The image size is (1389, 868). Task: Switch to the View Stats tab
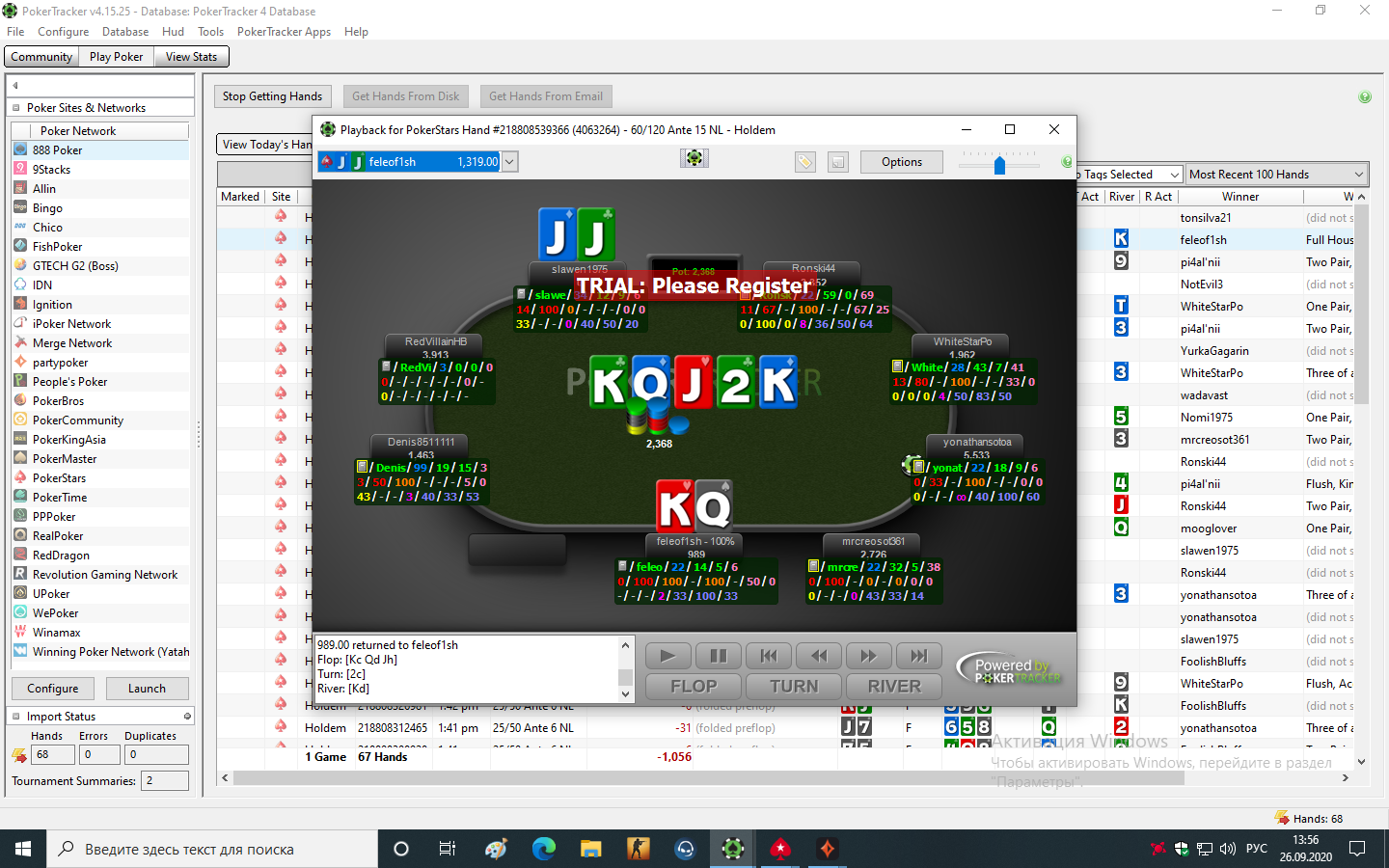(191, 57)
